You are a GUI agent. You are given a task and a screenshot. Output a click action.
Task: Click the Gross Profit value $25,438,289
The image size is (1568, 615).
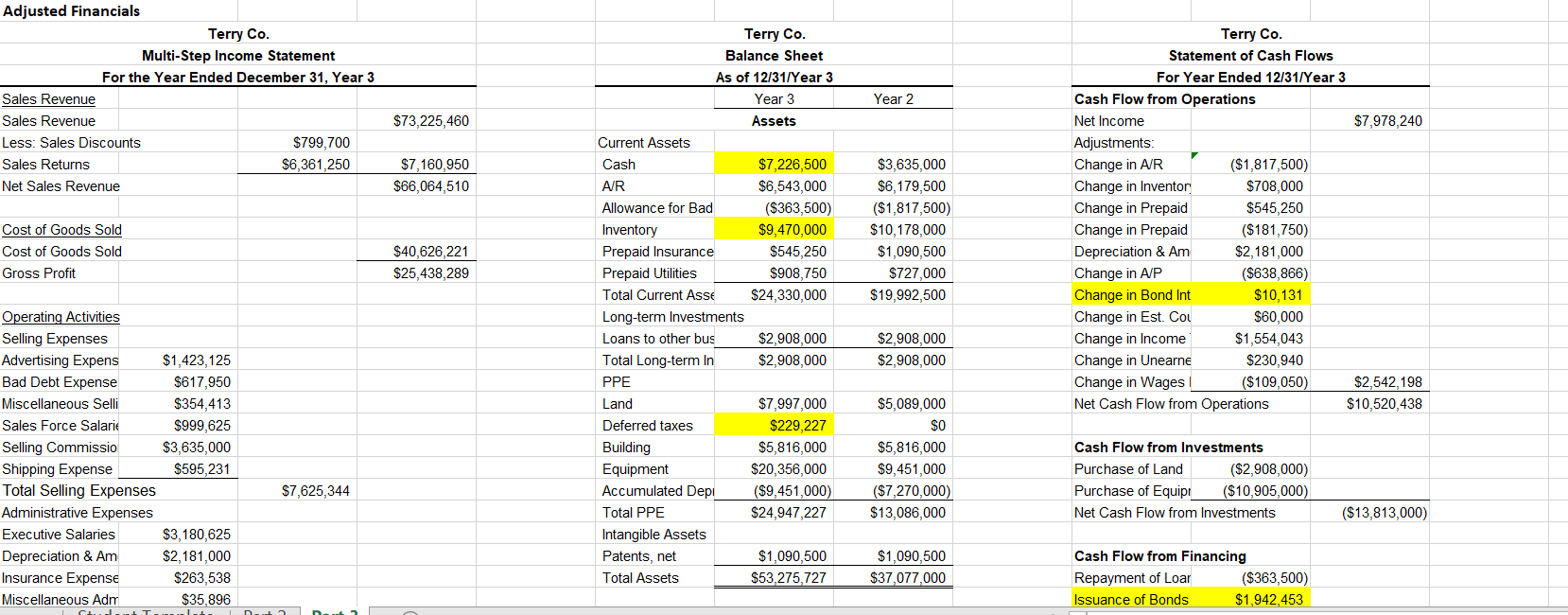(431, 273)
